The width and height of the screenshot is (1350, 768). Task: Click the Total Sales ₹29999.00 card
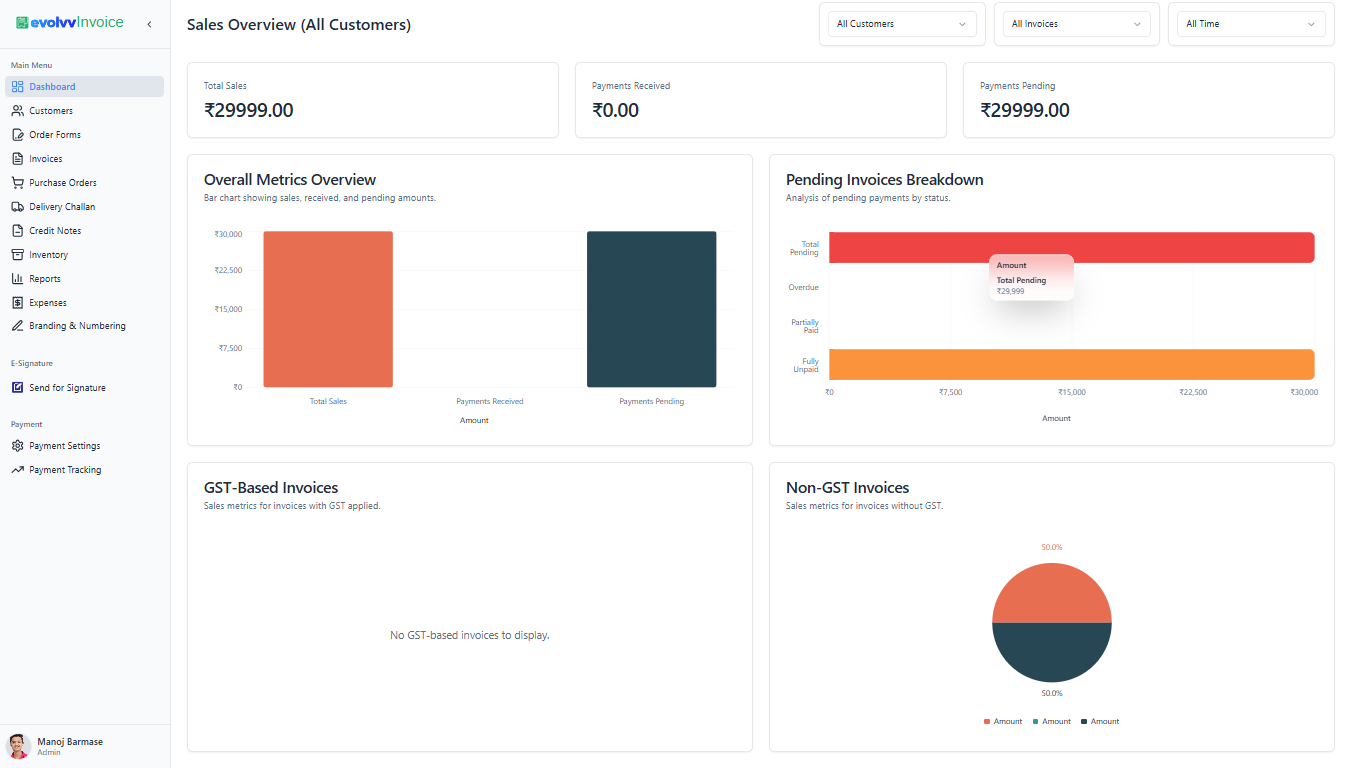pyautogui.click(x=373, y=100)
